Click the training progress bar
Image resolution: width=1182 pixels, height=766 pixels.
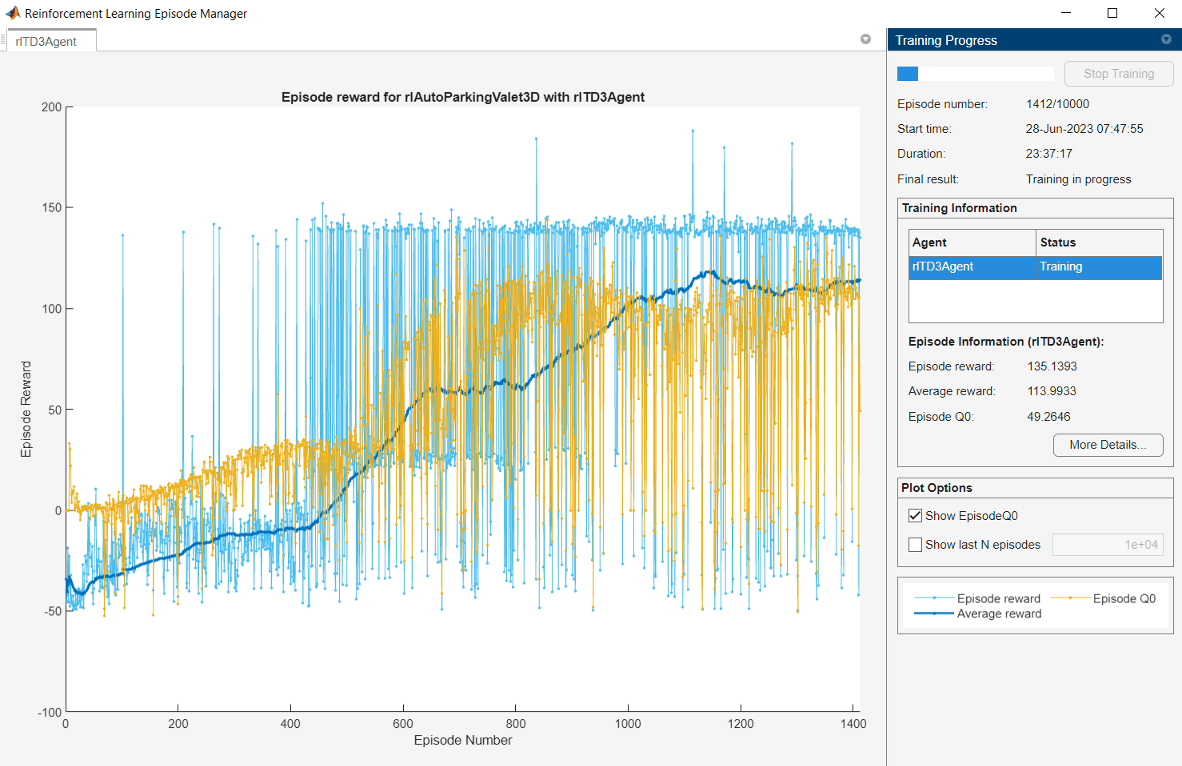coord(975,74)
